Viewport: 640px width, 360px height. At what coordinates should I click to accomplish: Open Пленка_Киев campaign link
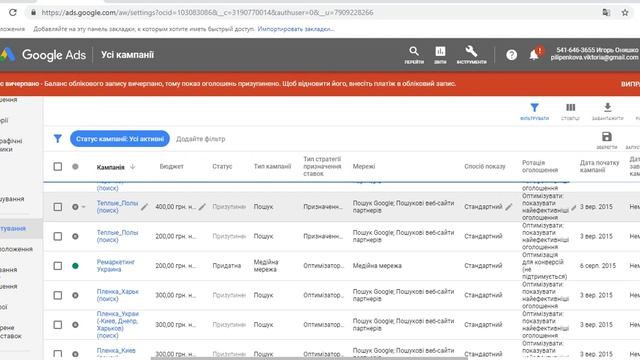point(116,351)
